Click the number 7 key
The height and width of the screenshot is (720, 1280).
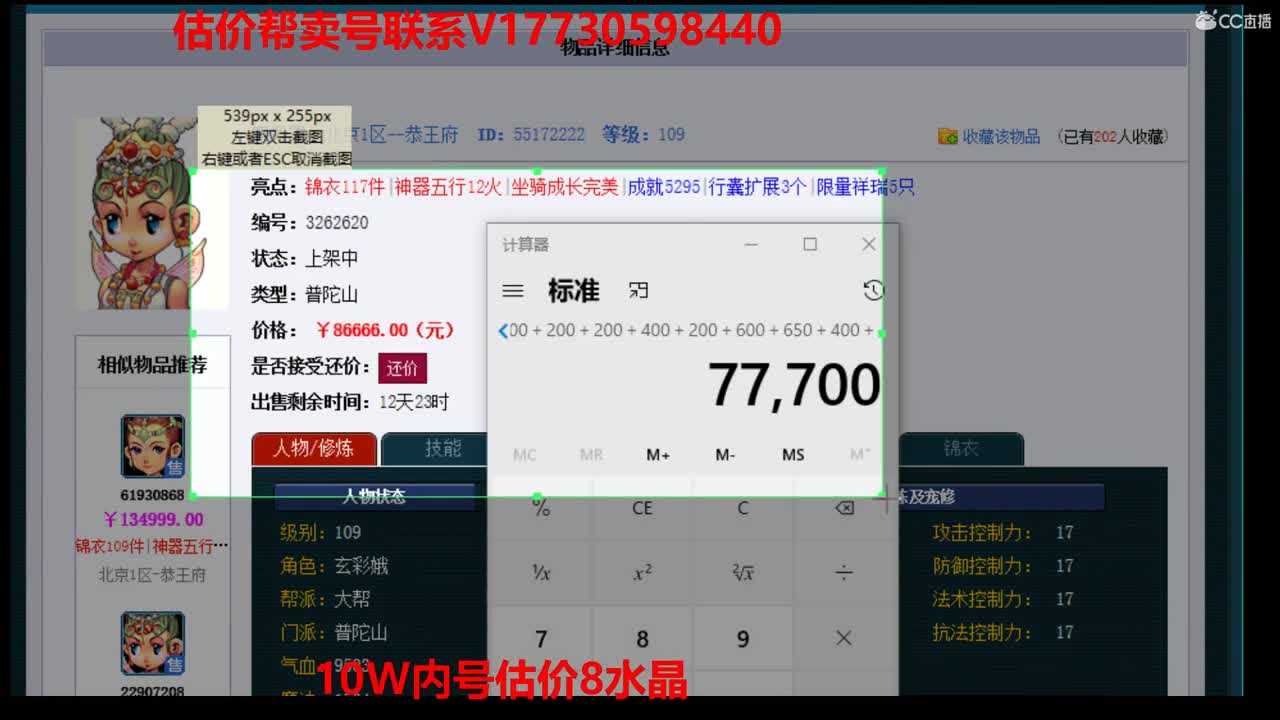[541, 638]
